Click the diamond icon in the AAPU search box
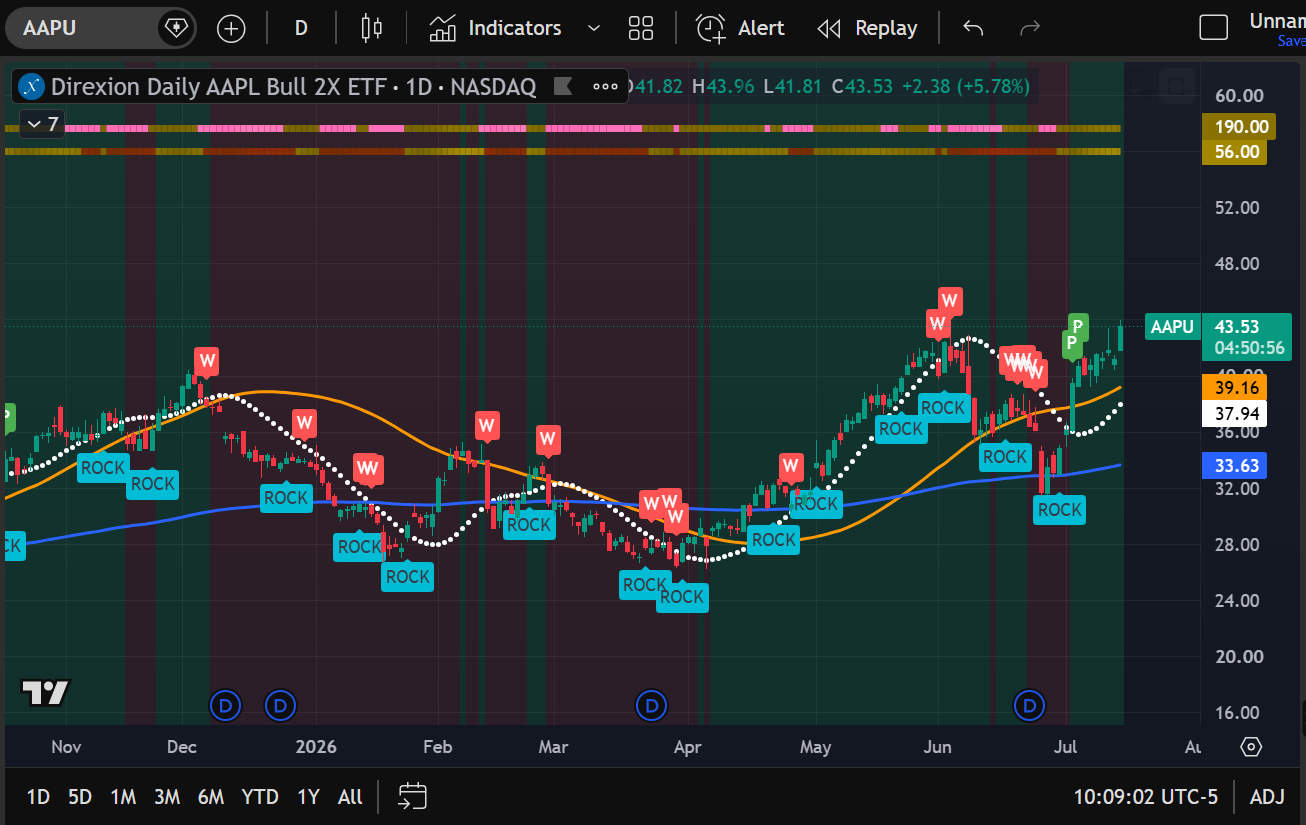1306x825 pixels. coord(175,28)
